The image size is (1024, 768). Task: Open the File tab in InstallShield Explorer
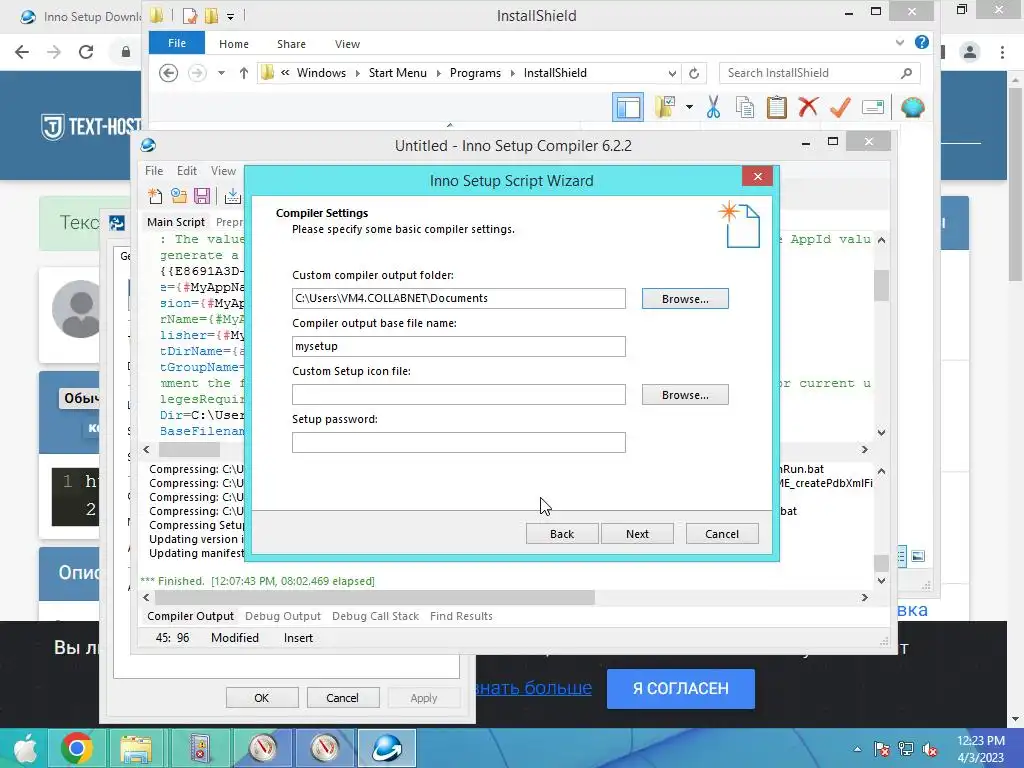coord(177,43)
